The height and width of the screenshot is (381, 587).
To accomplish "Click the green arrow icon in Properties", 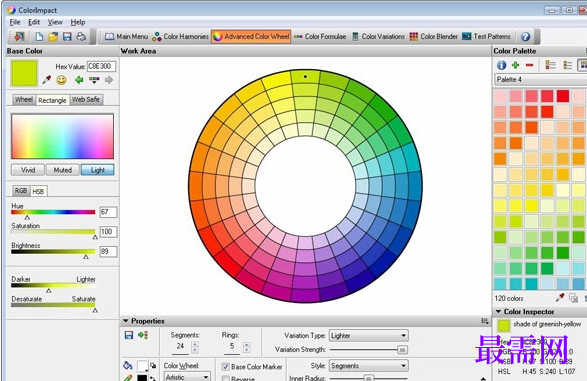I will point(143,335).
